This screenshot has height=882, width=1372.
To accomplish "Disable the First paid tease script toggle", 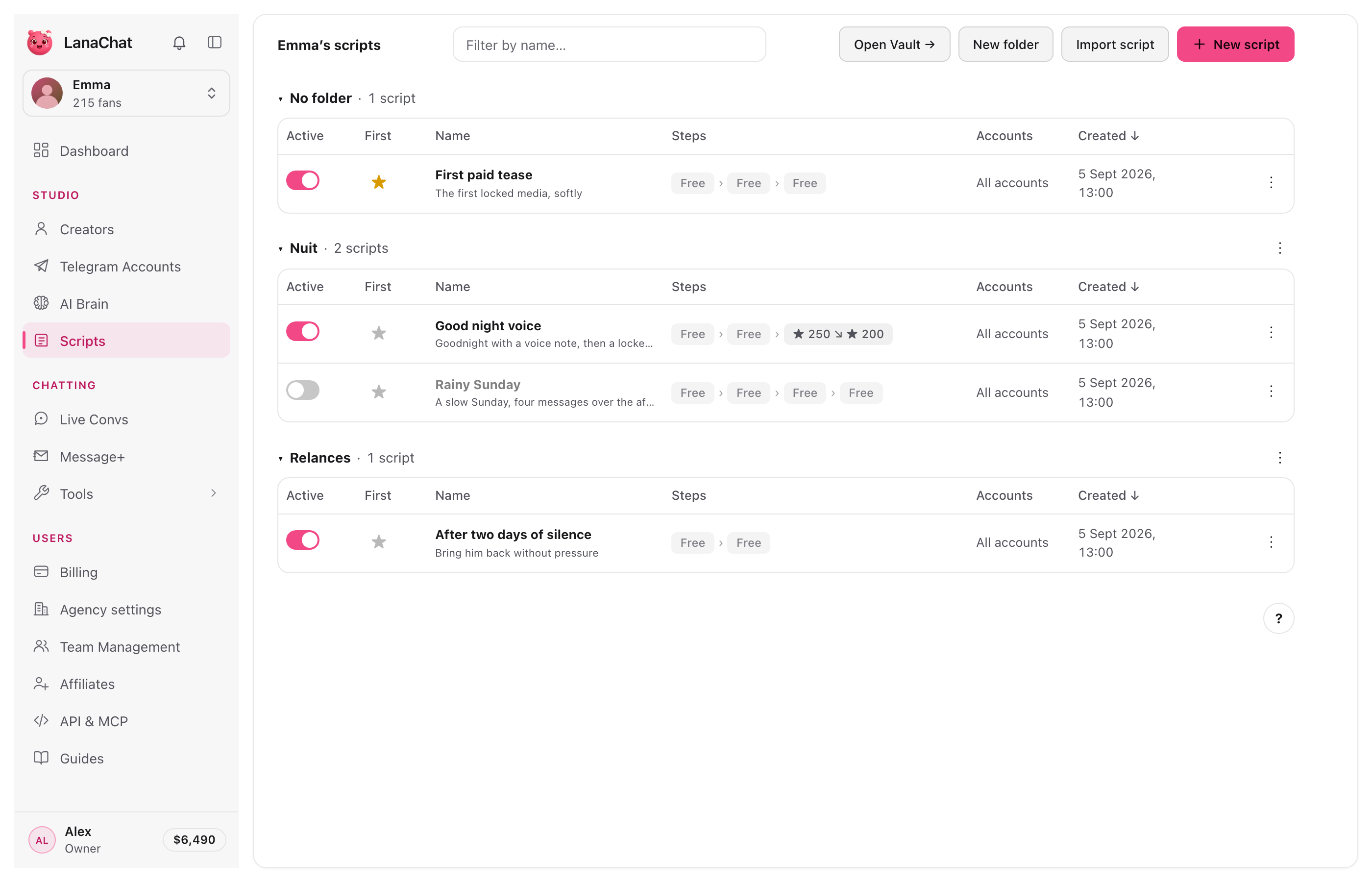I will tap(303, 181).
